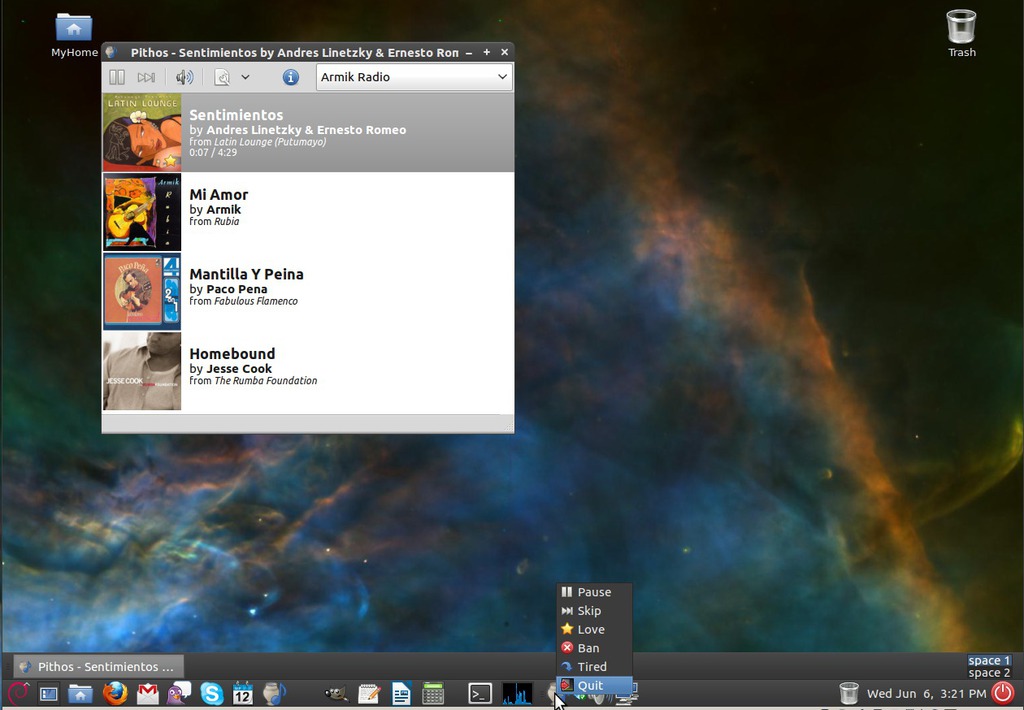Click the elapsed time "0:07 / 4:29"

tap(213, 152)
